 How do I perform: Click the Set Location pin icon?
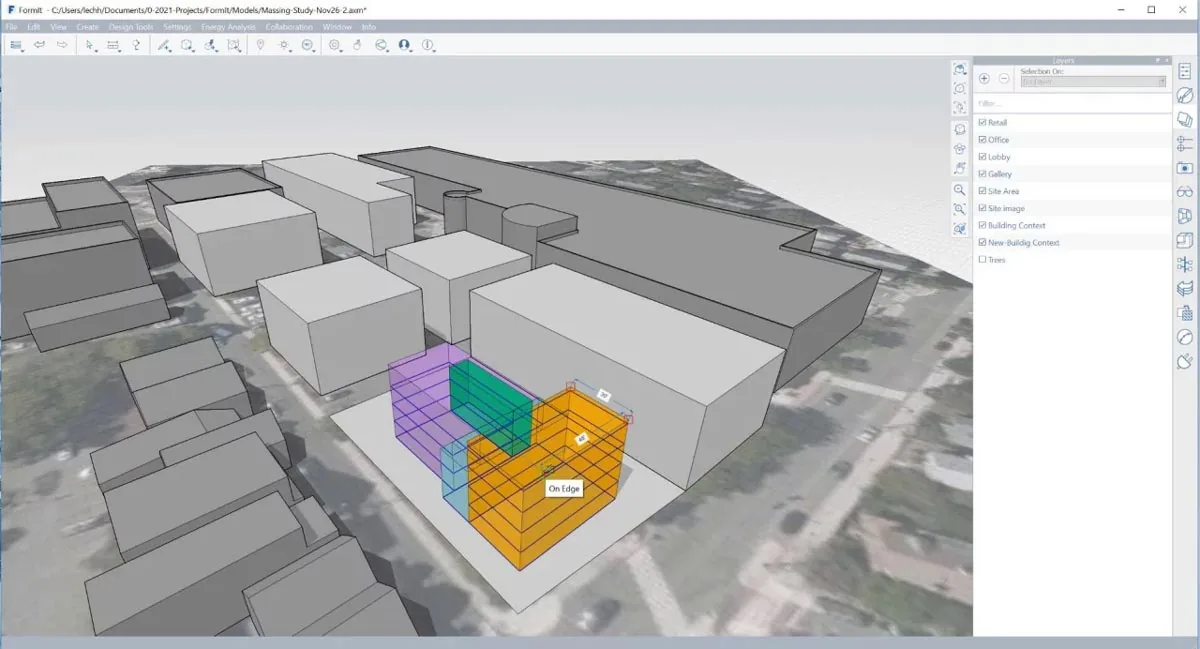(x=260, y=45)
